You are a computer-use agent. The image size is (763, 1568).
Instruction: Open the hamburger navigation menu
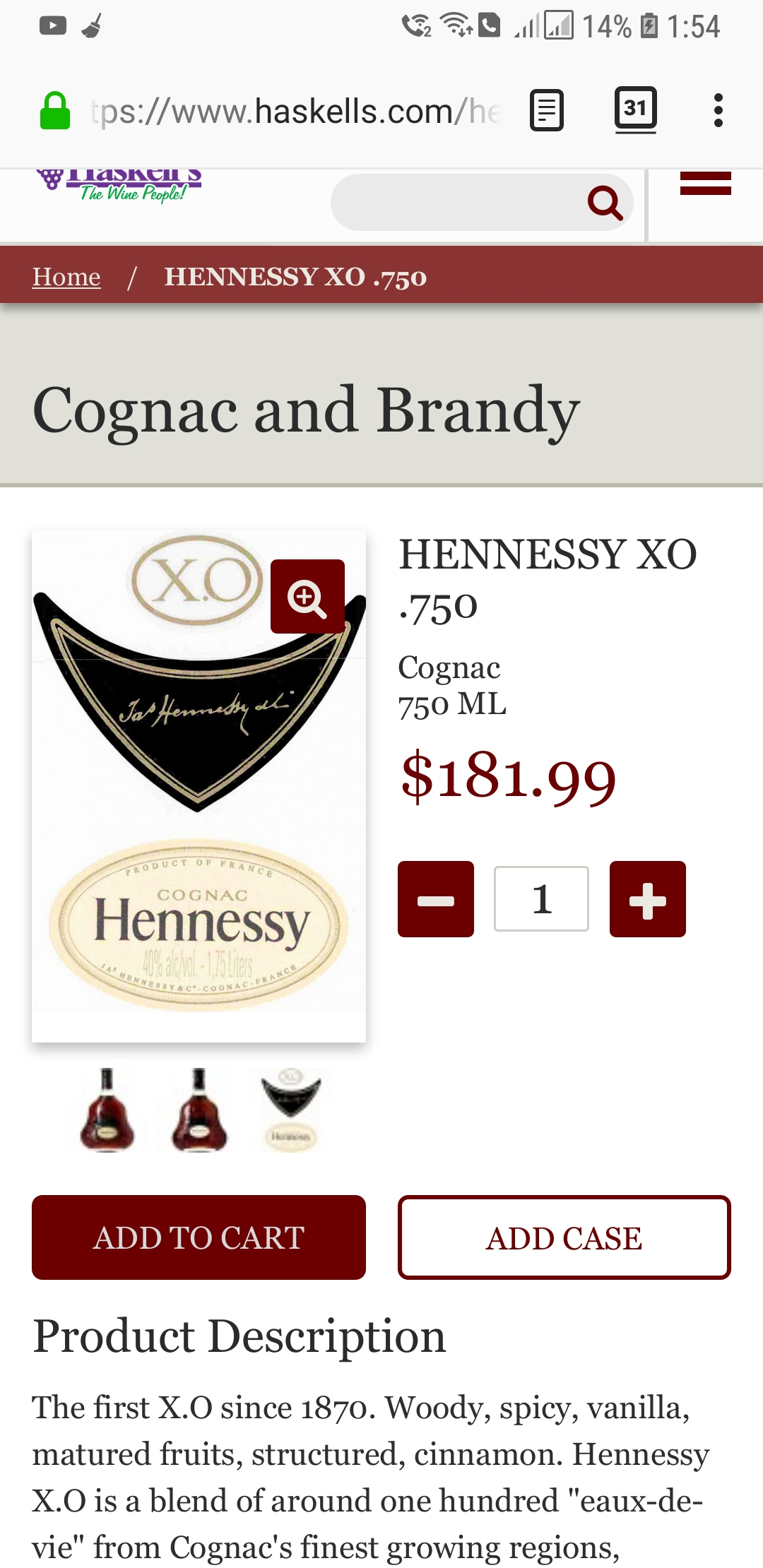point(705,183)
